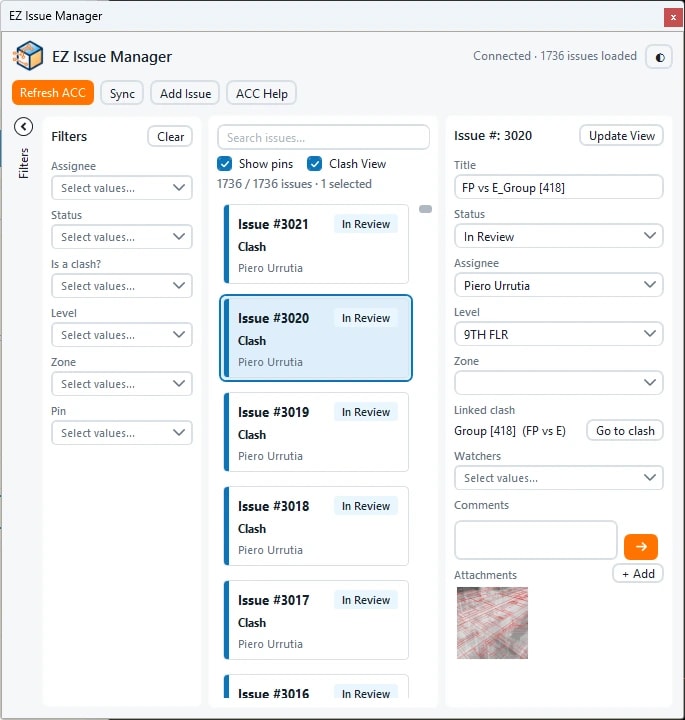Viewport: 685px width, 720px height.
Task: Click the issue list scrollbar handle
Action: pos(426,209)
